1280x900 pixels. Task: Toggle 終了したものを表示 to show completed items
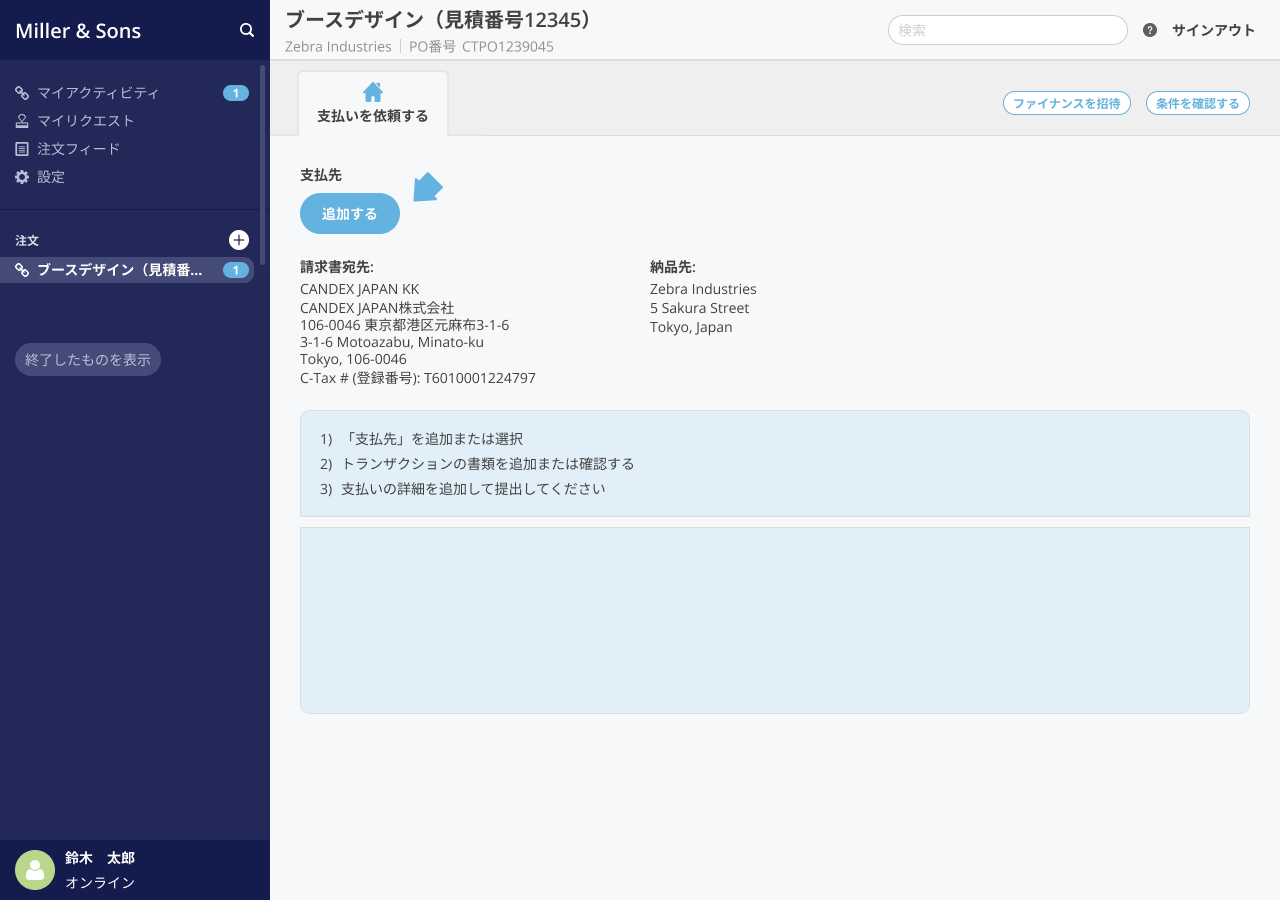(x=87, y=360)
